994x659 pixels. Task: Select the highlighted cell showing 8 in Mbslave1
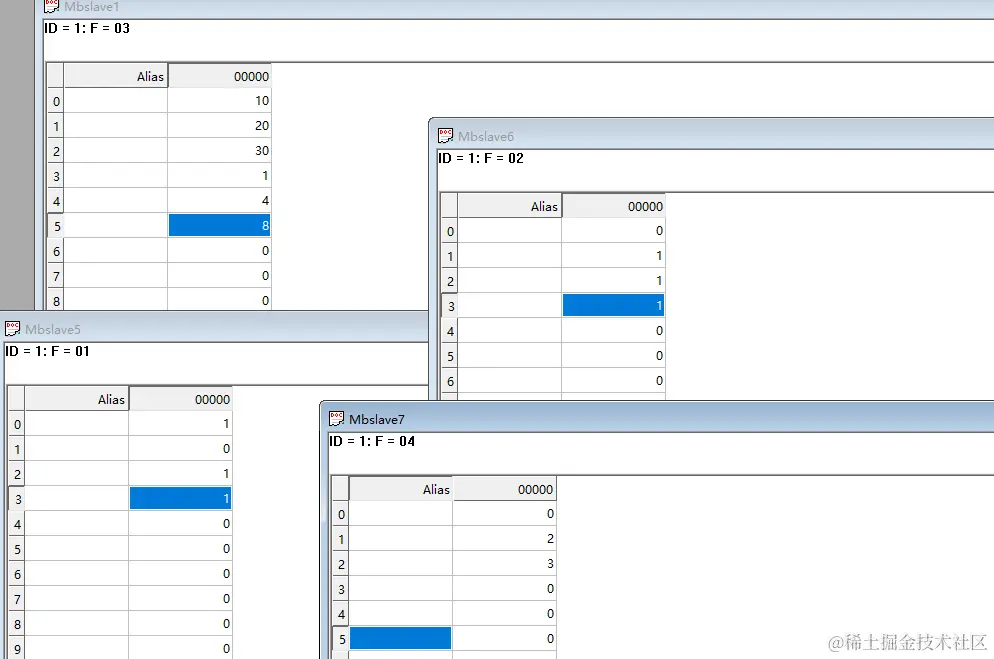pyautogui.click(x=219, y=225)
